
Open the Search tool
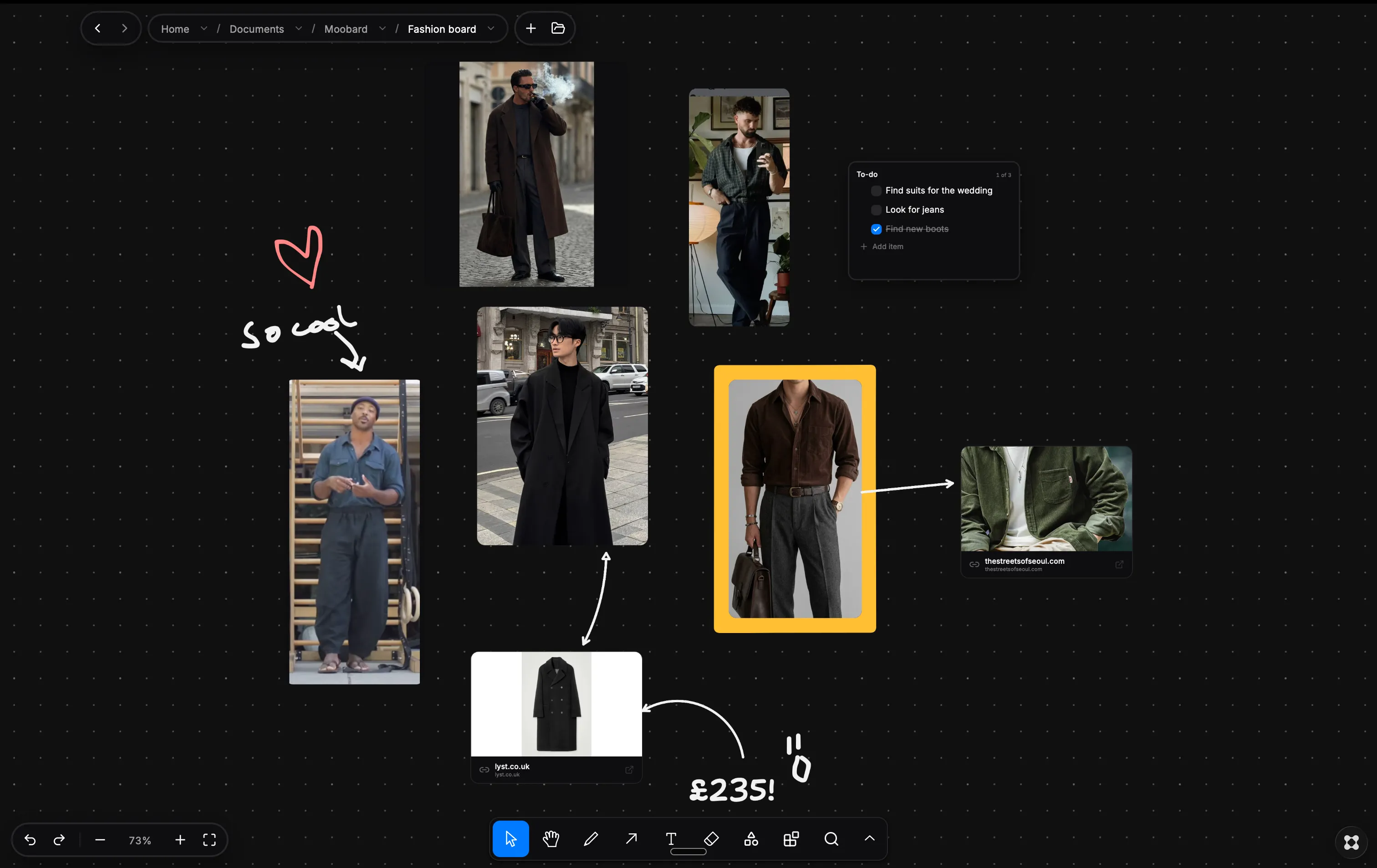tap(831, 839)
